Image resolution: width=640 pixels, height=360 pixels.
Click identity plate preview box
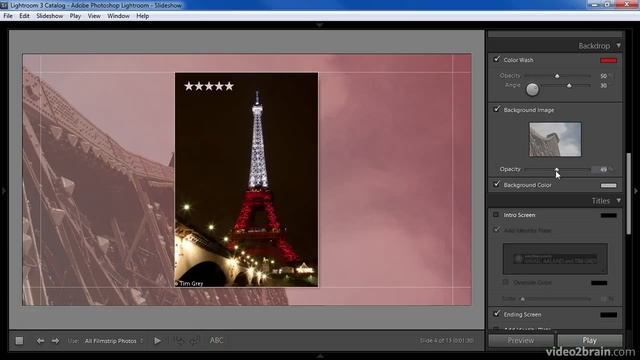coord(555,259)
